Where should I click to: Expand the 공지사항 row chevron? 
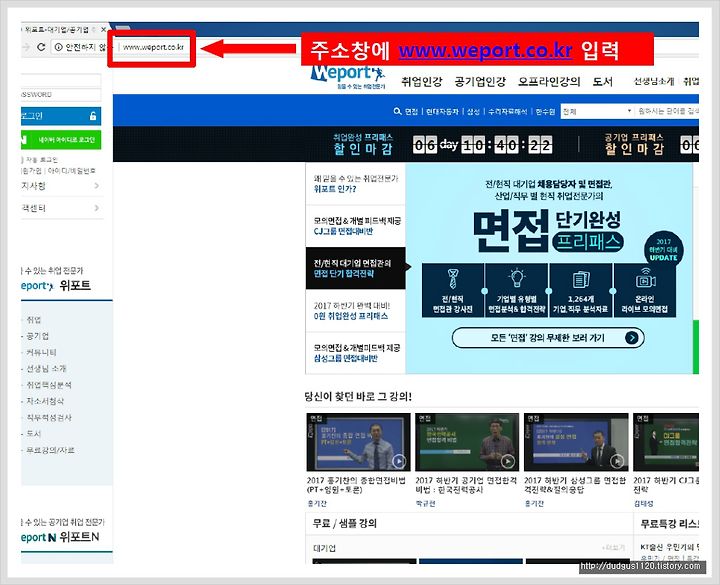click(96, 186)
